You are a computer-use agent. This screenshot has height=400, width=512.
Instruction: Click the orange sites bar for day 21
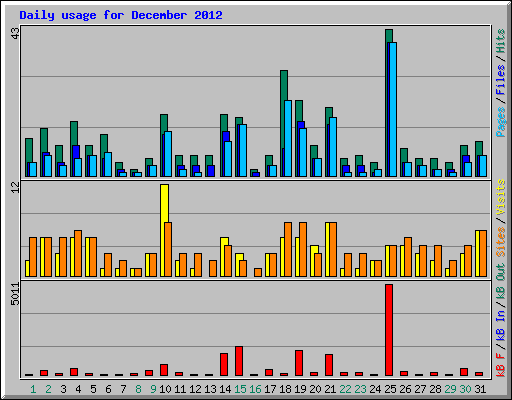(333, 249)
